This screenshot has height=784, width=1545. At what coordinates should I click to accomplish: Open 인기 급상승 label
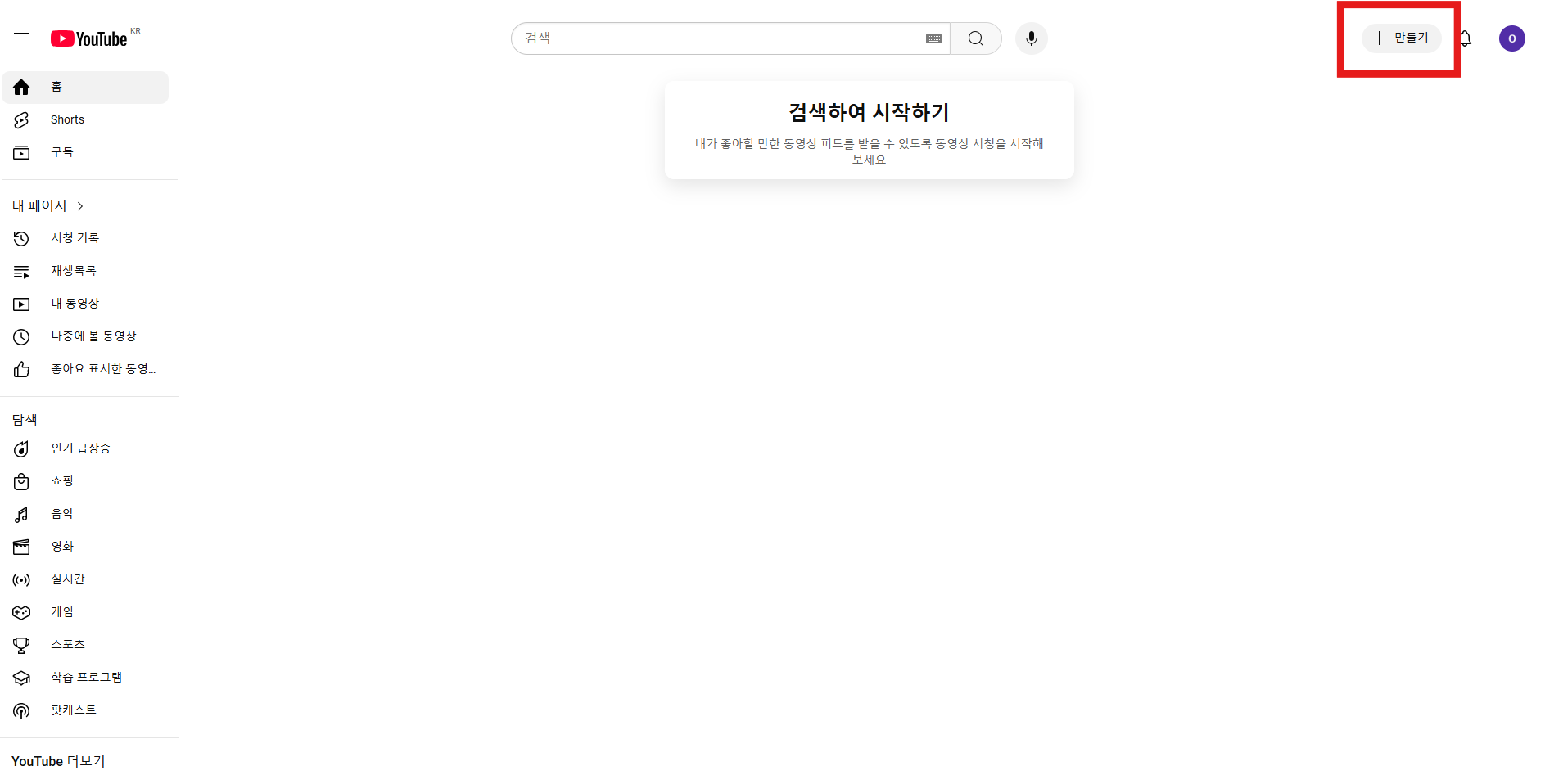click(x=80, y=448)
